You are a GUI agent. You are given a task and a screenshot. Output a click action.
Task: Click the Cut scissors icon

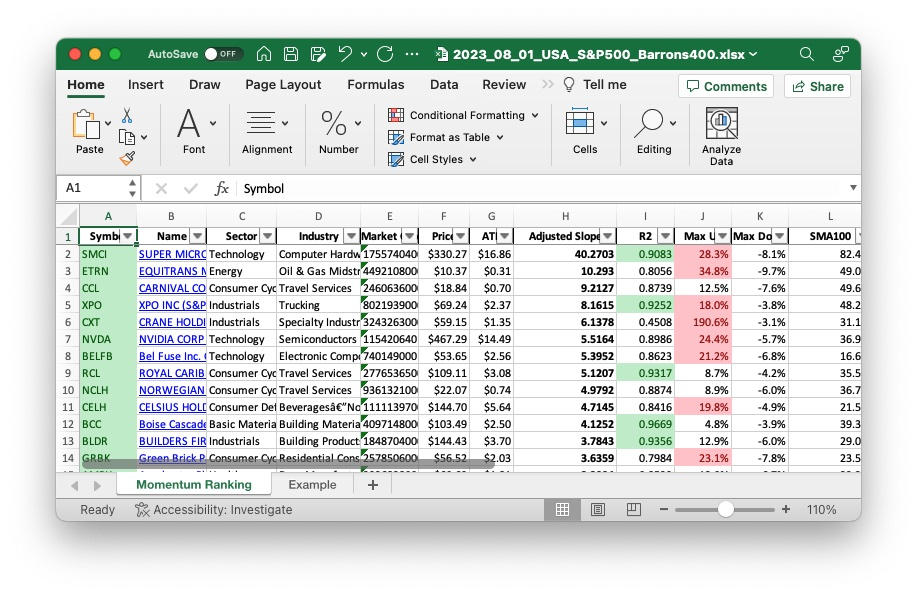click(127, 116)
